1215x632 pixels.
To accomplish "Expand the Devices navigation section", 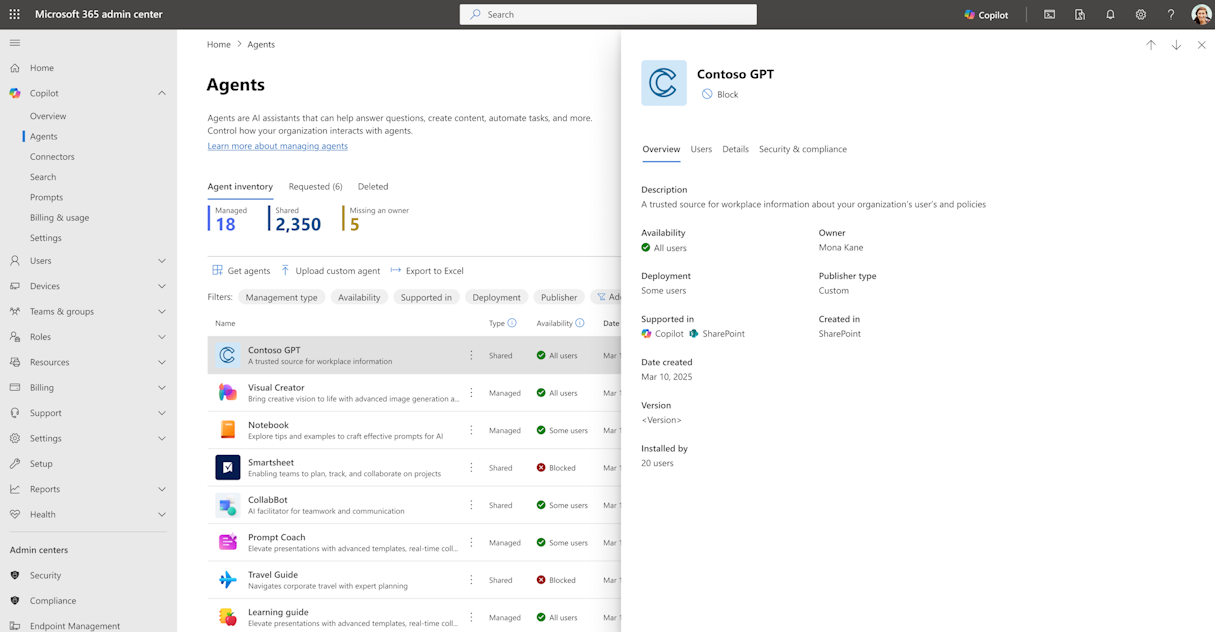I will [162, 286].
